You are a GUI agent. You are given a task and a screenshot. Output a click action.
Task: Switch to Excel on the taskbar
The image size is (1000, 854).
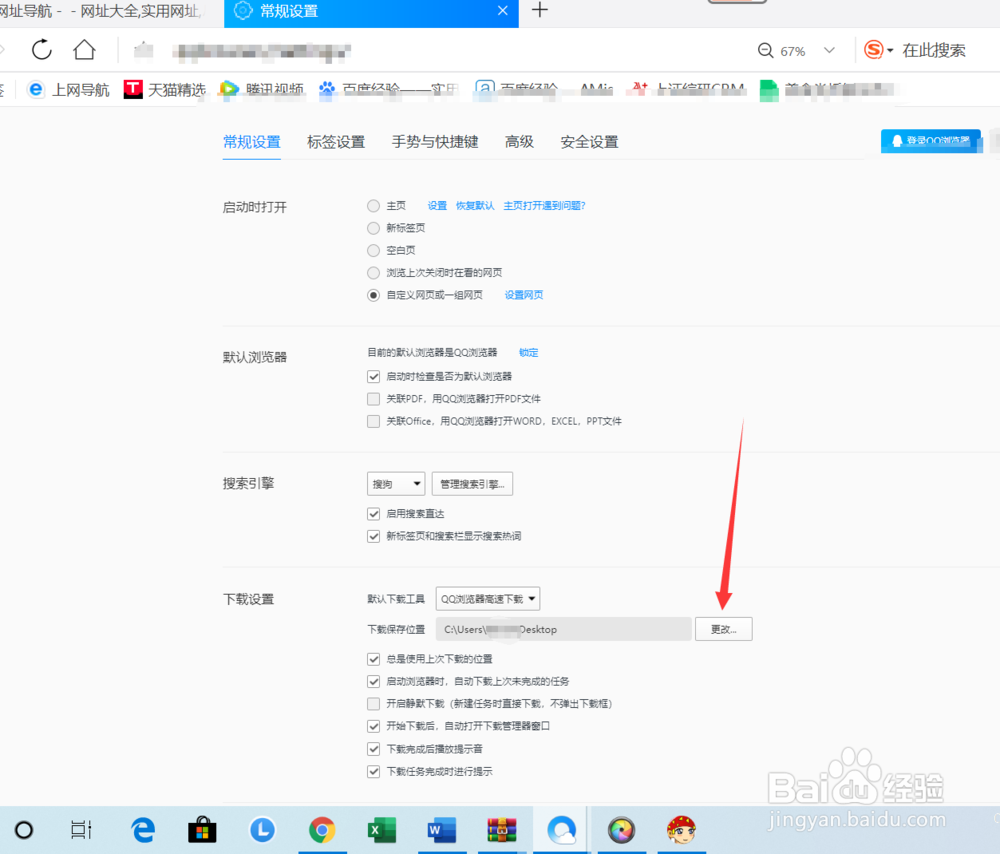pos(381,830)
